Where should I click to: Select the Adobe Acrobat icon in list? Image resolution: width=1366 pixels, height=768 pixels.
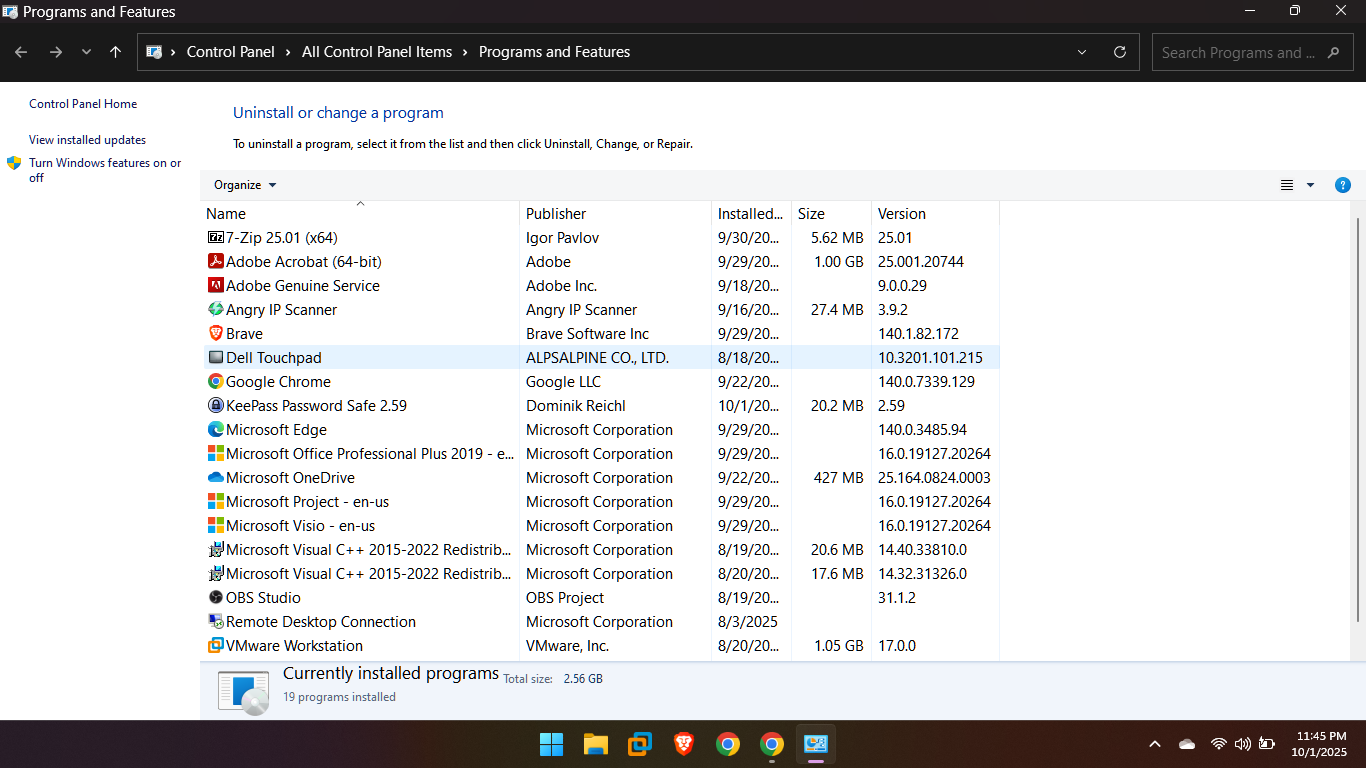point(216,262)
